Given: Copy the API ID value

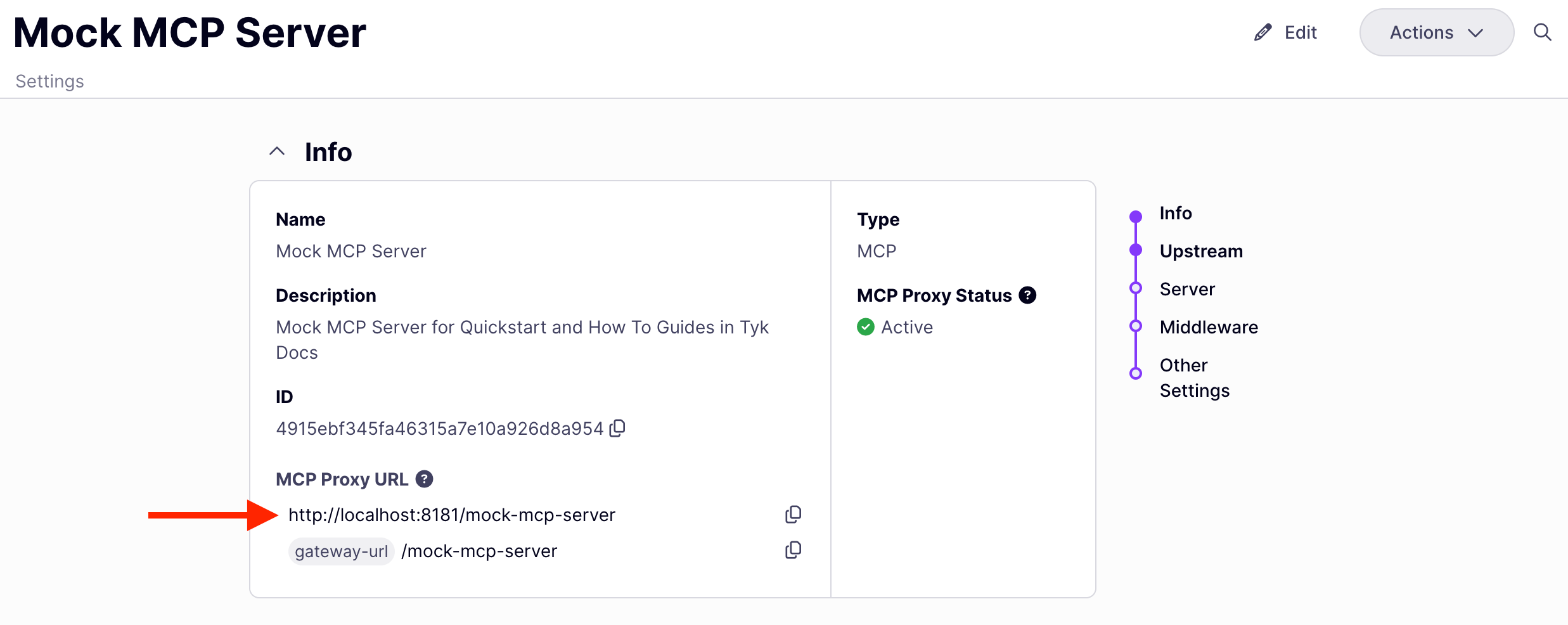Looking at the screenshot, I should (x=617, y=428).
